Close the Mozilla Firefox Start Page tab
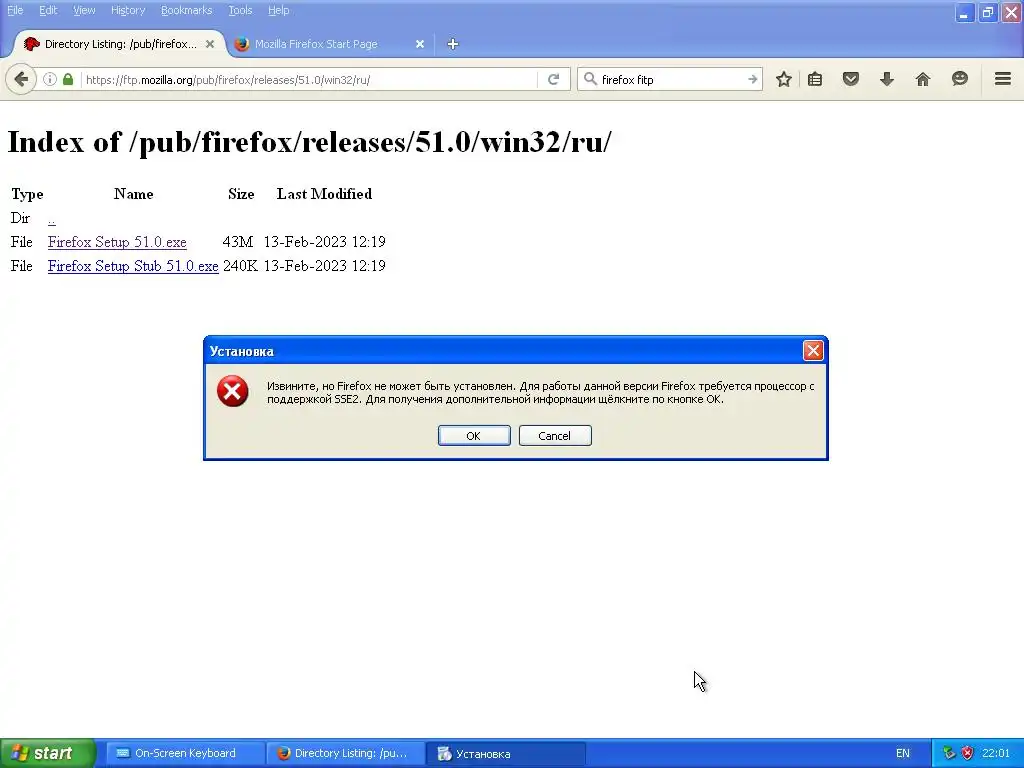Viewport: 1024px width, 768px height. [x=420, y=44]
